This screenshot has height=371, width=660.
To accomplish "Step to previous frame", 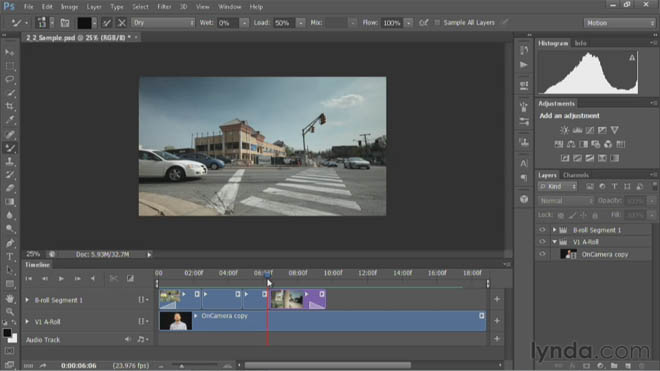I will coord(45,278).
